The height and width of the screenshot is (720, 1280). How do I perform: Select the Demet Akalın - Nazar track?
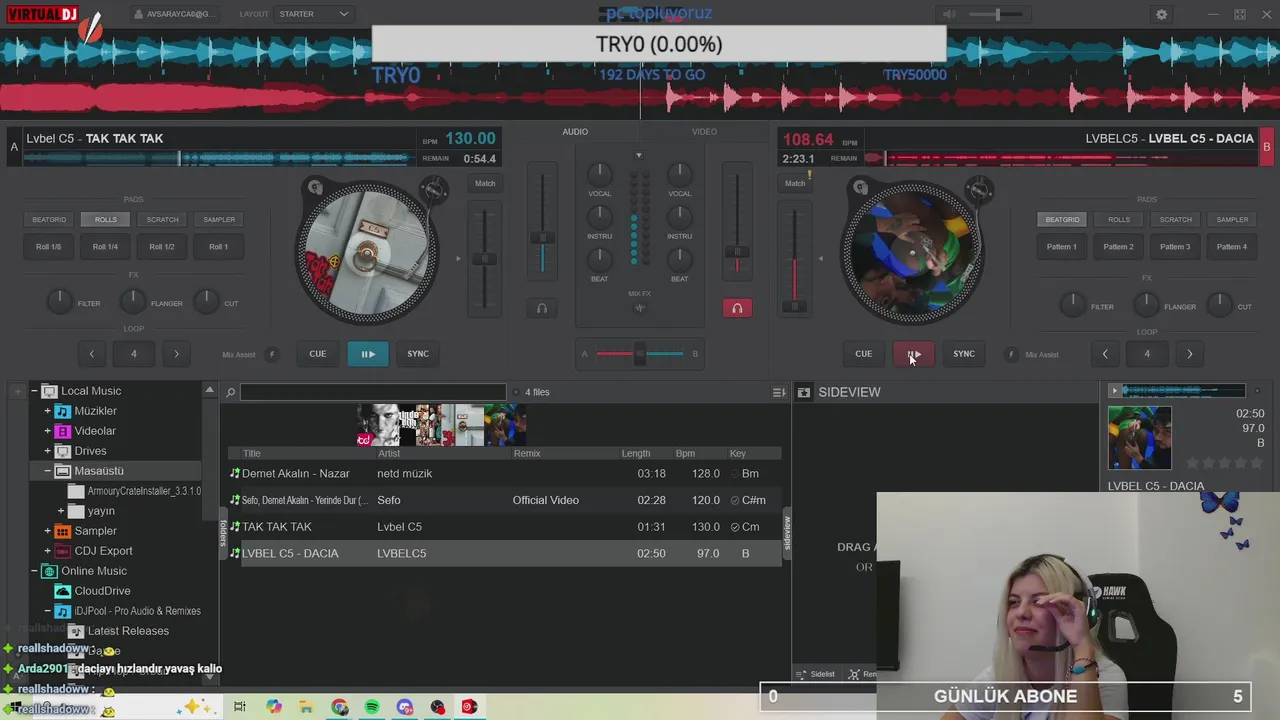coord(505,473)
